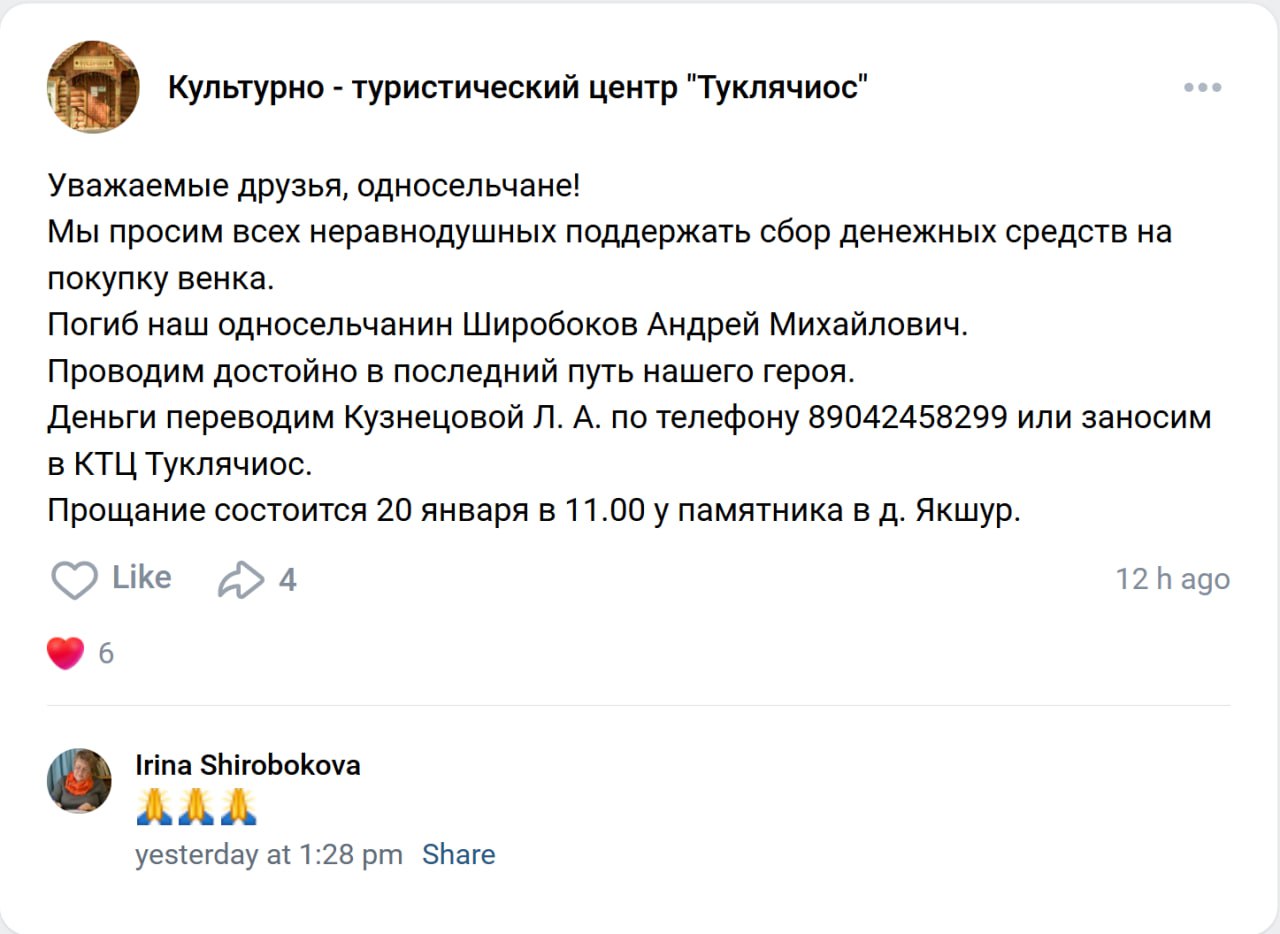Click the share count number 4
Screen dimensions: 1280x934
coord(287,579)
